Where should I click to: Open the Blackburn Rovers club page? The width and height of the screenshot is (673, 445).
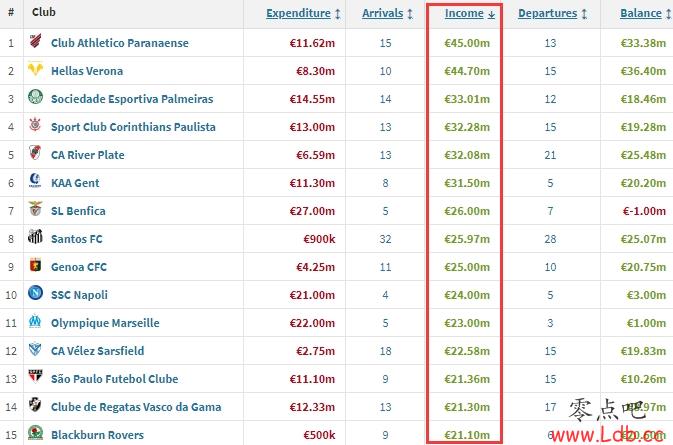96,435
